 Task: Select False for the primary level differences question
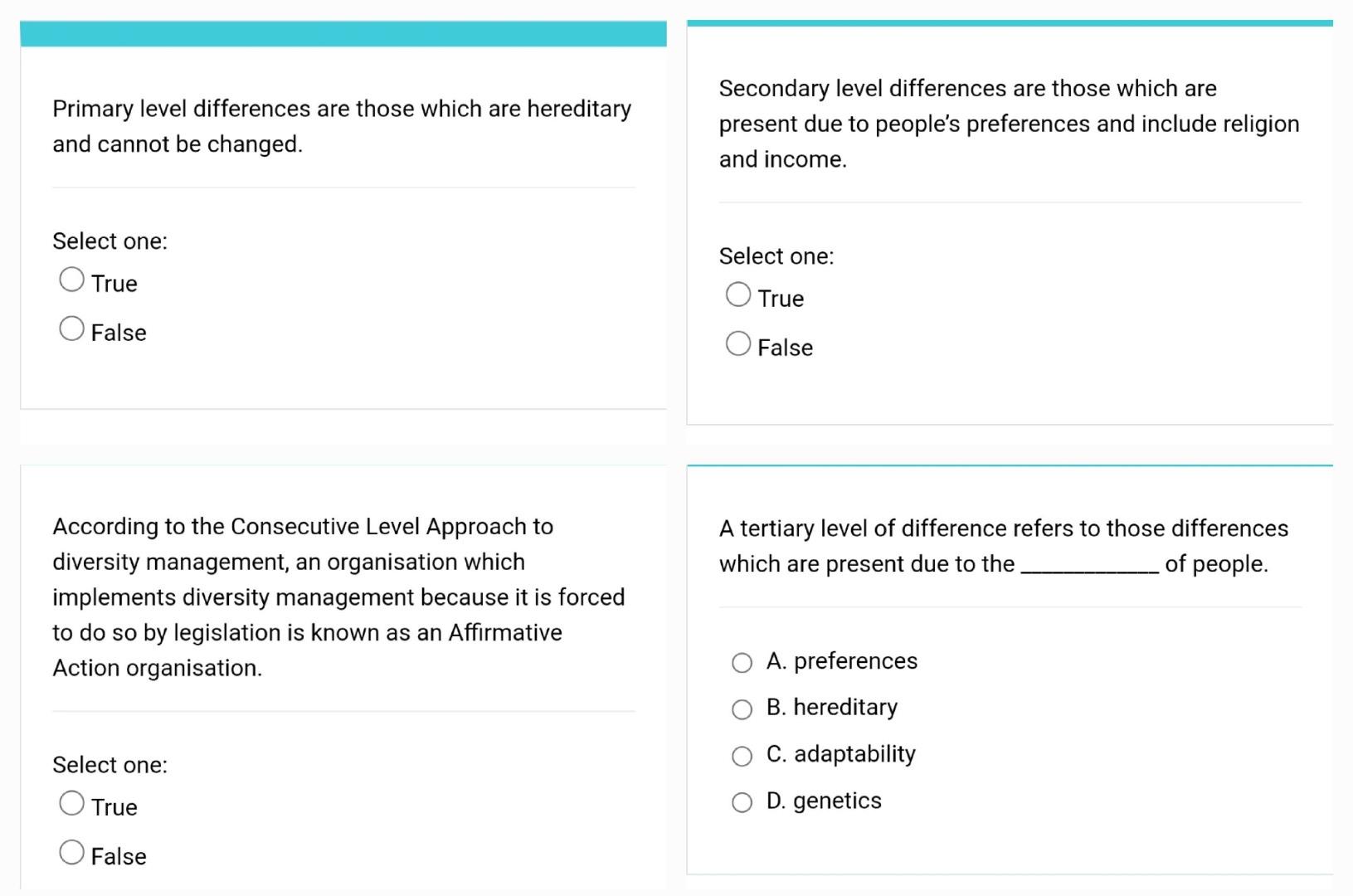[71, 329]
